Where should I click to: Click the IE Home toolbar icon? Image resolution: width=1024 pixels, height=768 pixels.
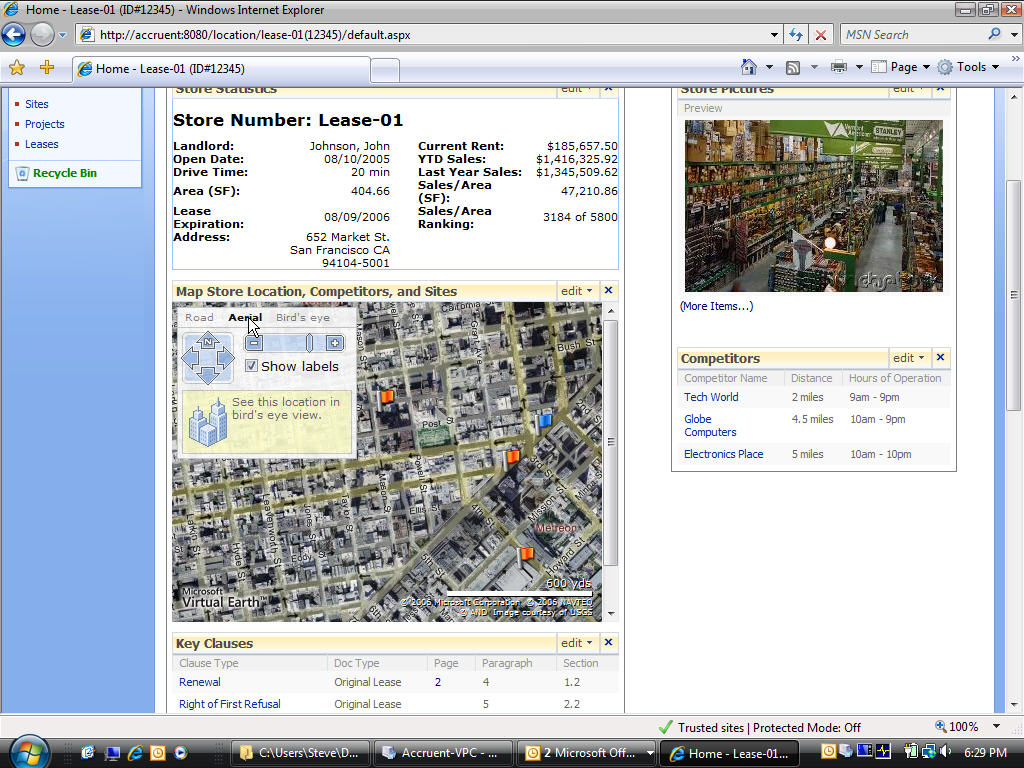[748, 67]
